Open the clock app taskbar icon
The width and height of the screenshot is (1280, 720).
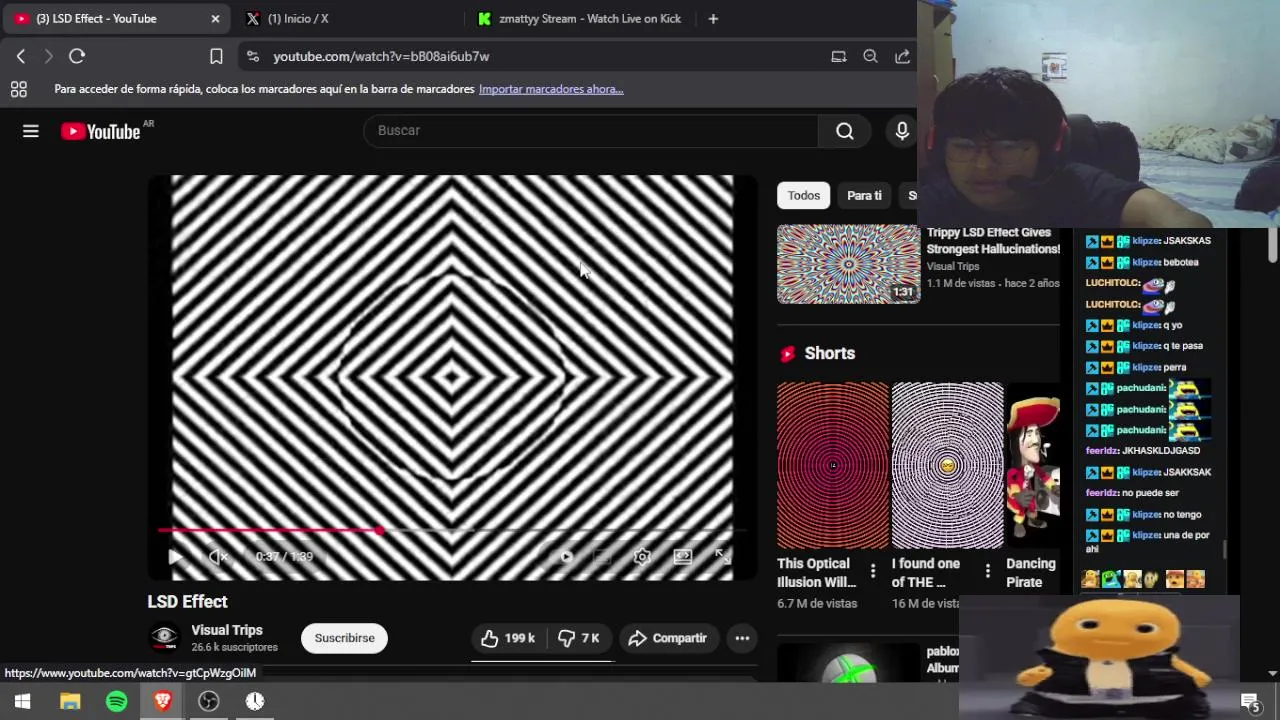coord(255,702)
